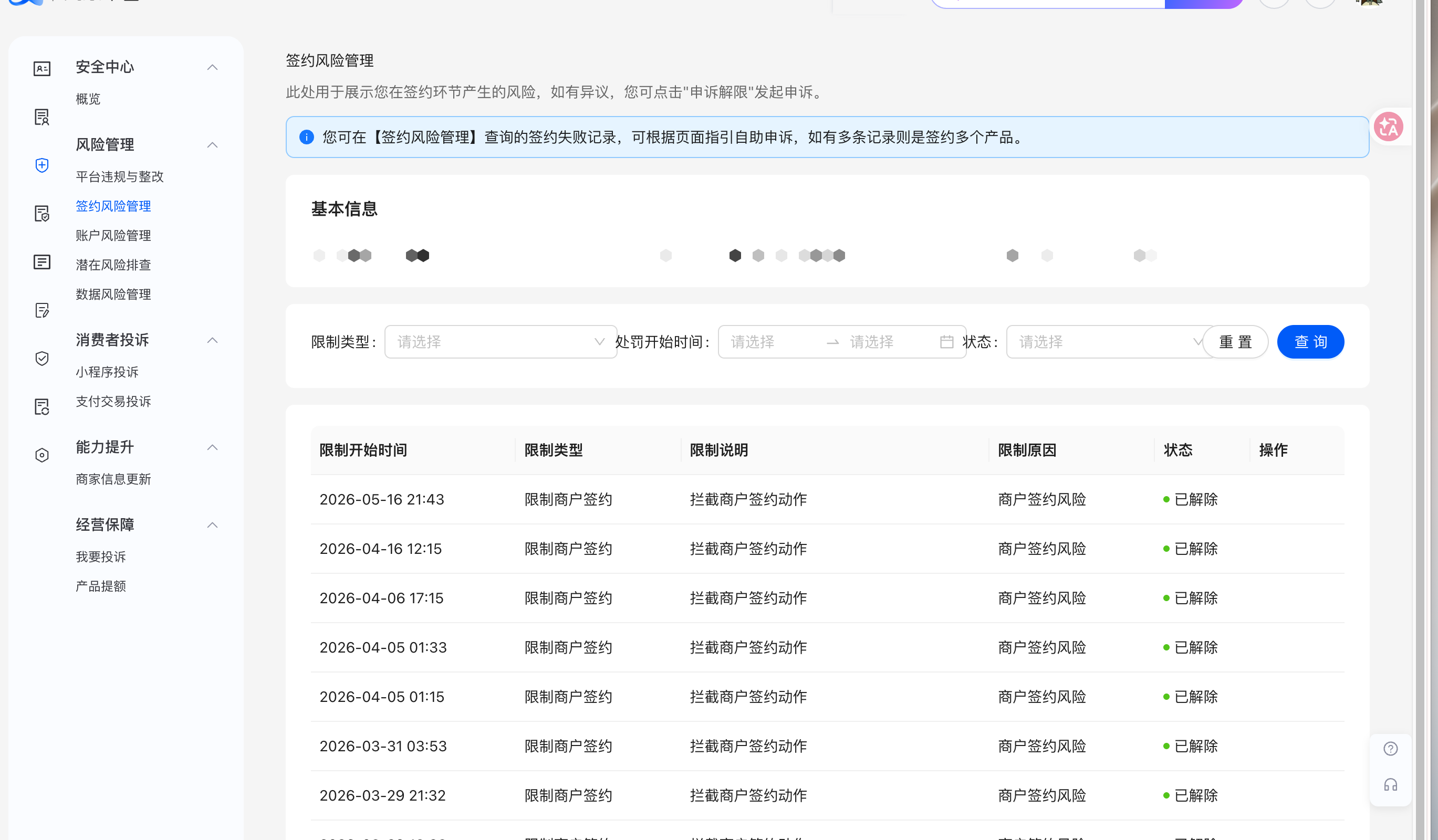Go to 平台违规与整改

click(120, 177)
